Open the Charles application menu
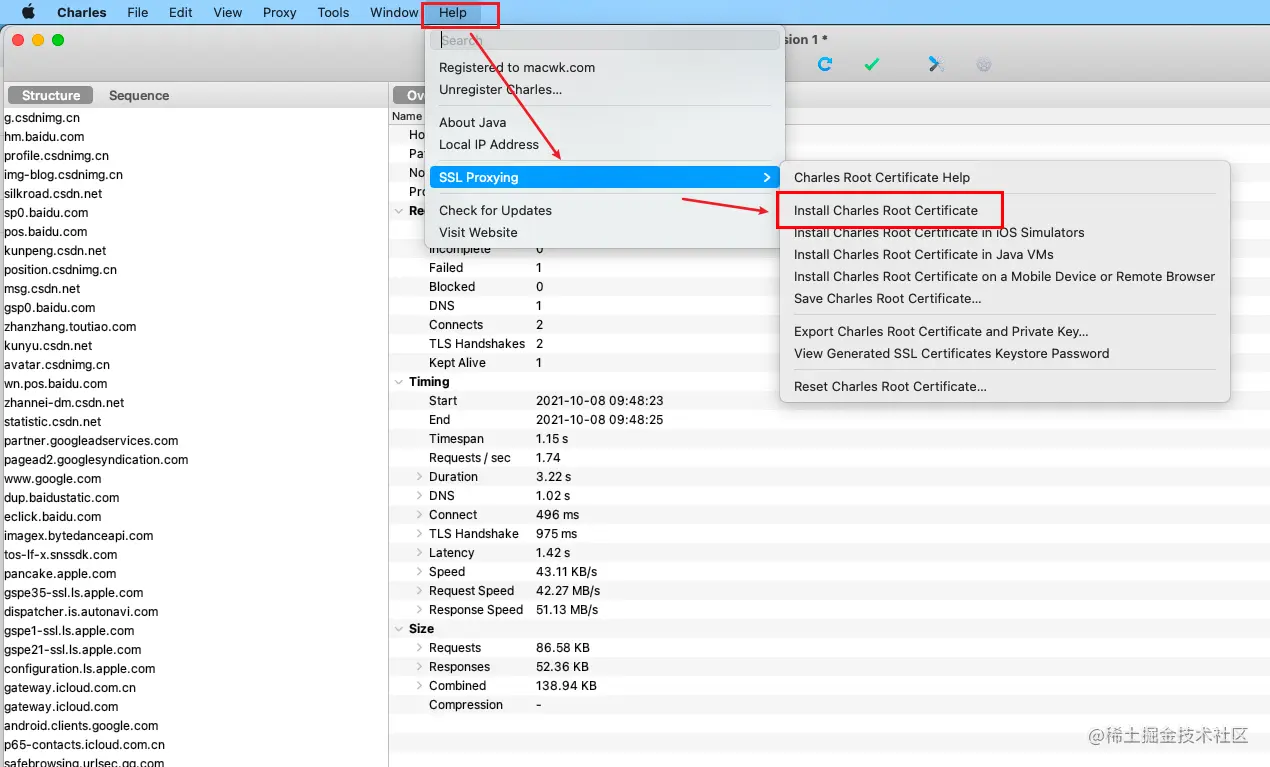Screen dimensions: 1270x767 click(x=82, y=12)
